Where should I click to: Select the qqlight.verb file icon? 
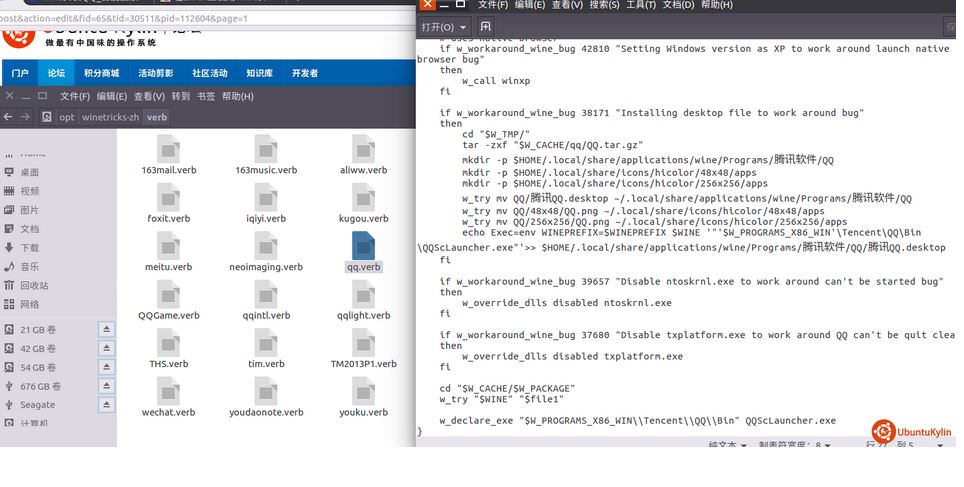(363, 295)
